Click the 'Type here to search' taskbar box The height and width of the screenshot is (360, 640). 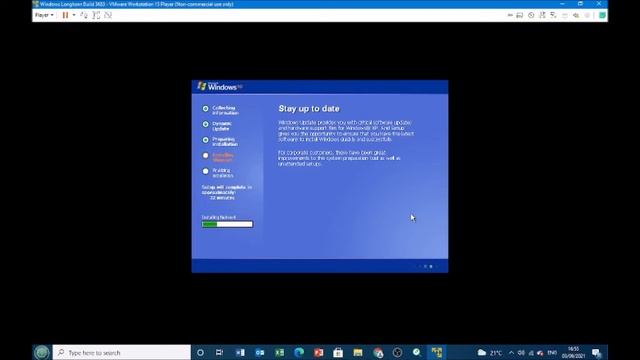(x=122, y=352)
